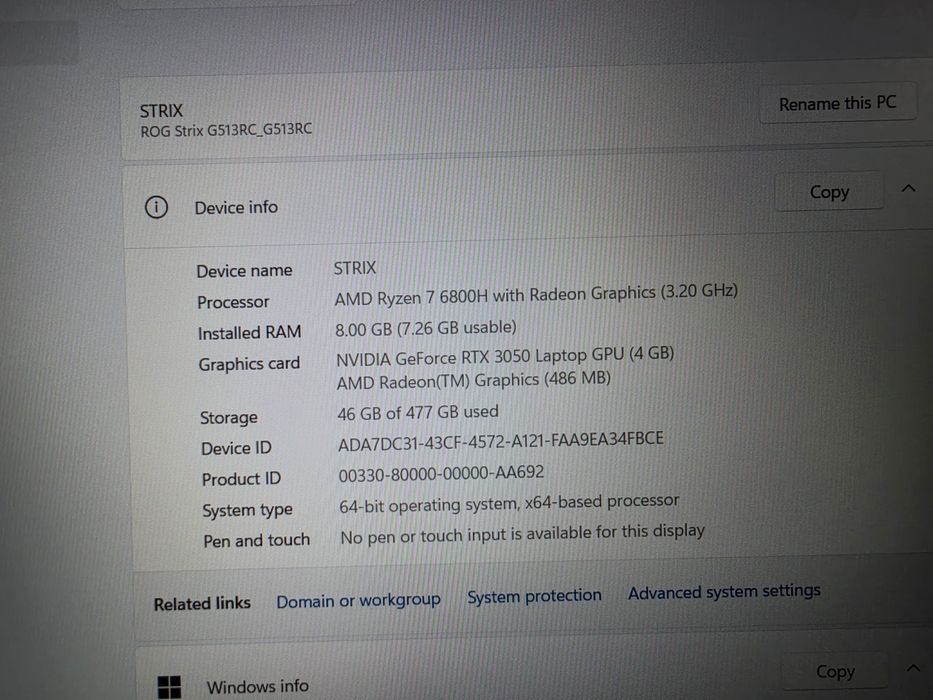
Task: Click the Product ID value 00330-80000
Action: click(x=441, y=474)
